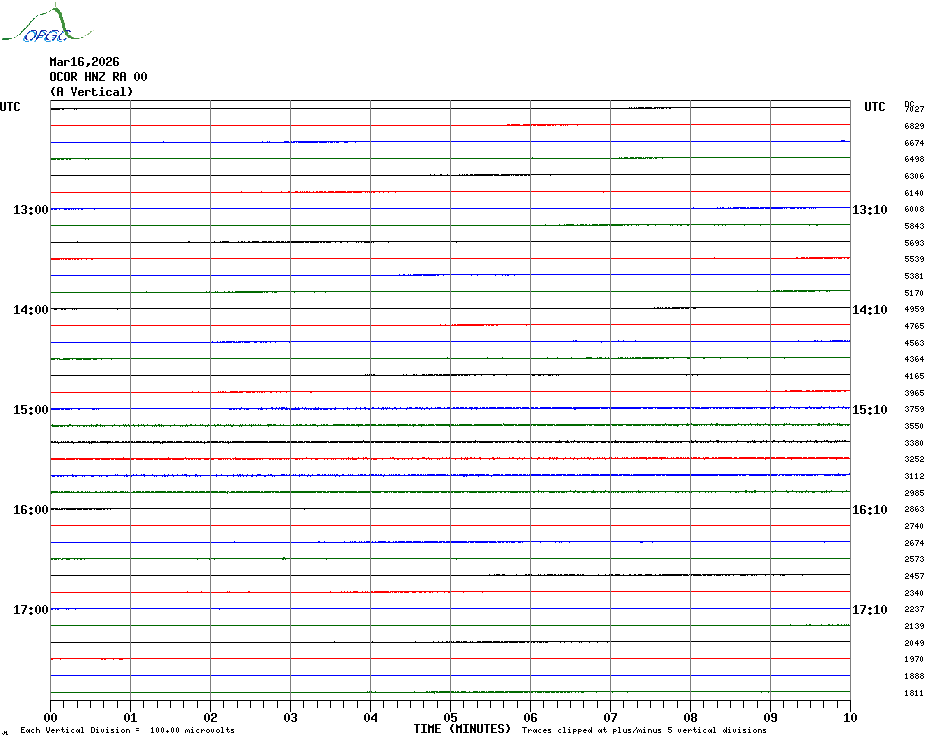
Task: Select the 6140 value in the right column
Action: (914, 193)
